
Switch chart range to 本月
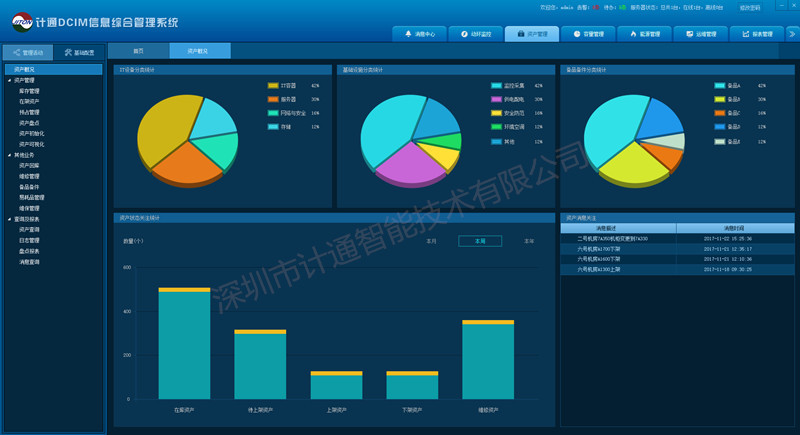coord(432,241)
